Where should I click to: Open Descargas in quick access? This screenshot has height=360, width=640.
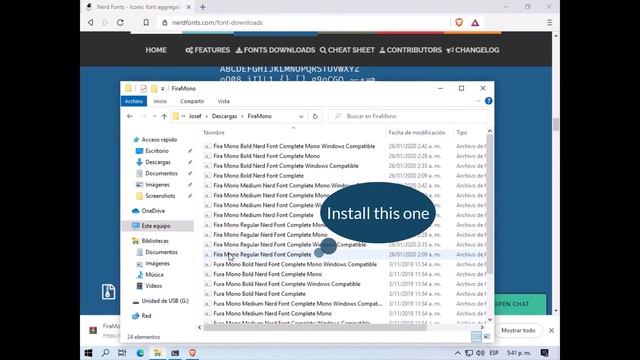(x=158, y=162)
